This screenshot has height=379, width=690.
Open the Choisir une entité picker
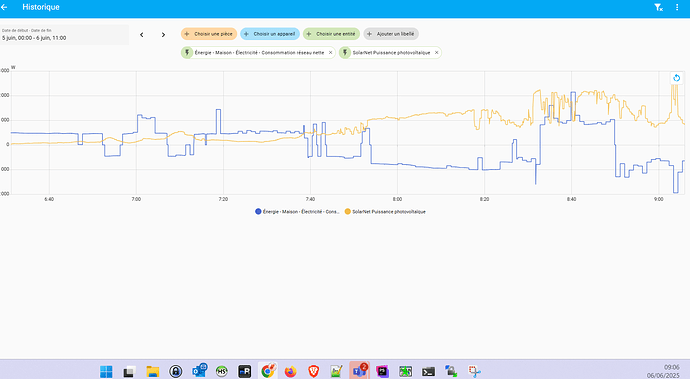tap(331, 34)
